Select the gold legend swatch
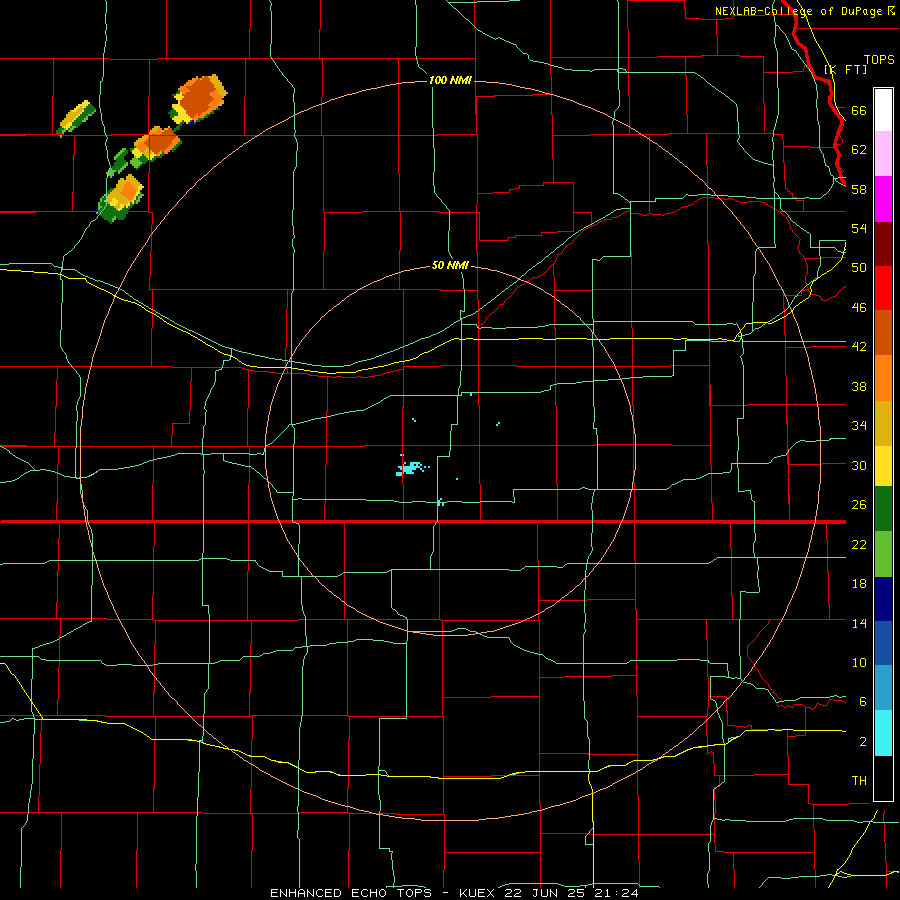900x900 pixels. pos(883,423)
